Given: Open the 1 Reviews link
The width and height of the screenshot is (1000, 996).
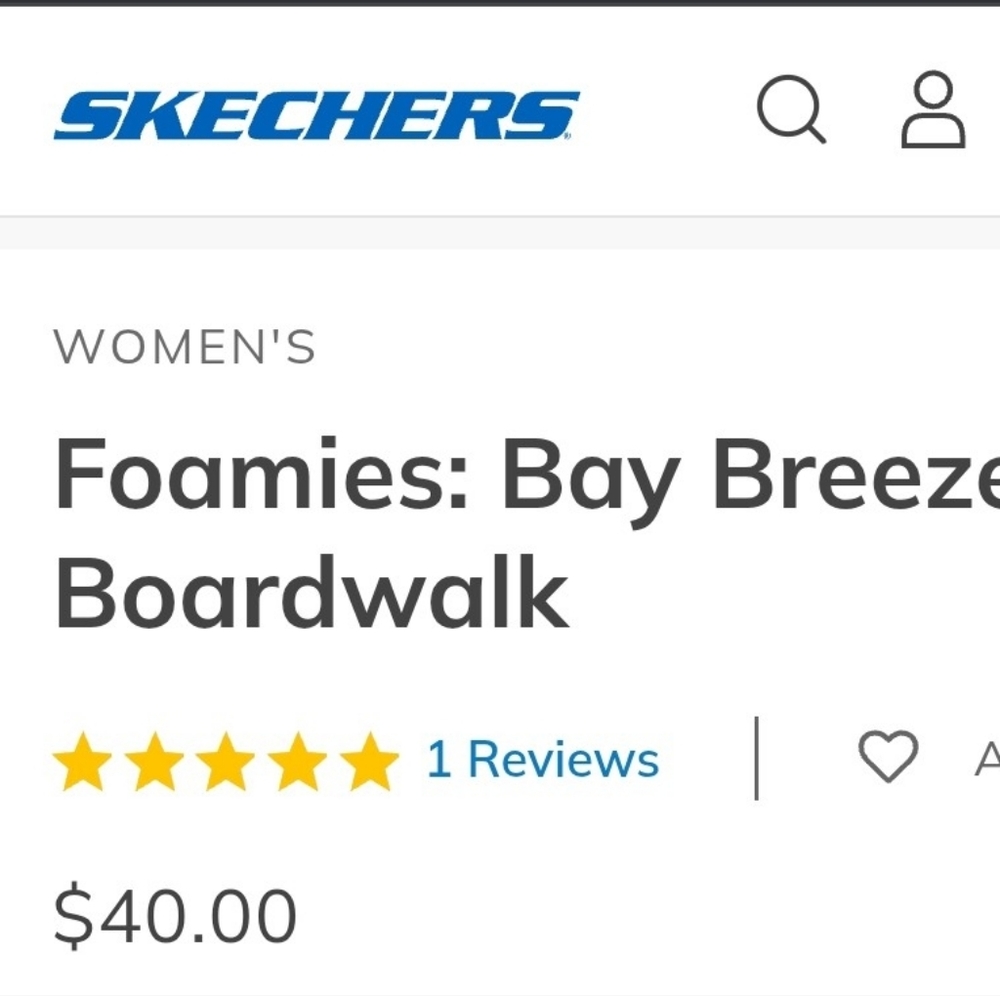Looking at the screenshot, I should 543,759.
